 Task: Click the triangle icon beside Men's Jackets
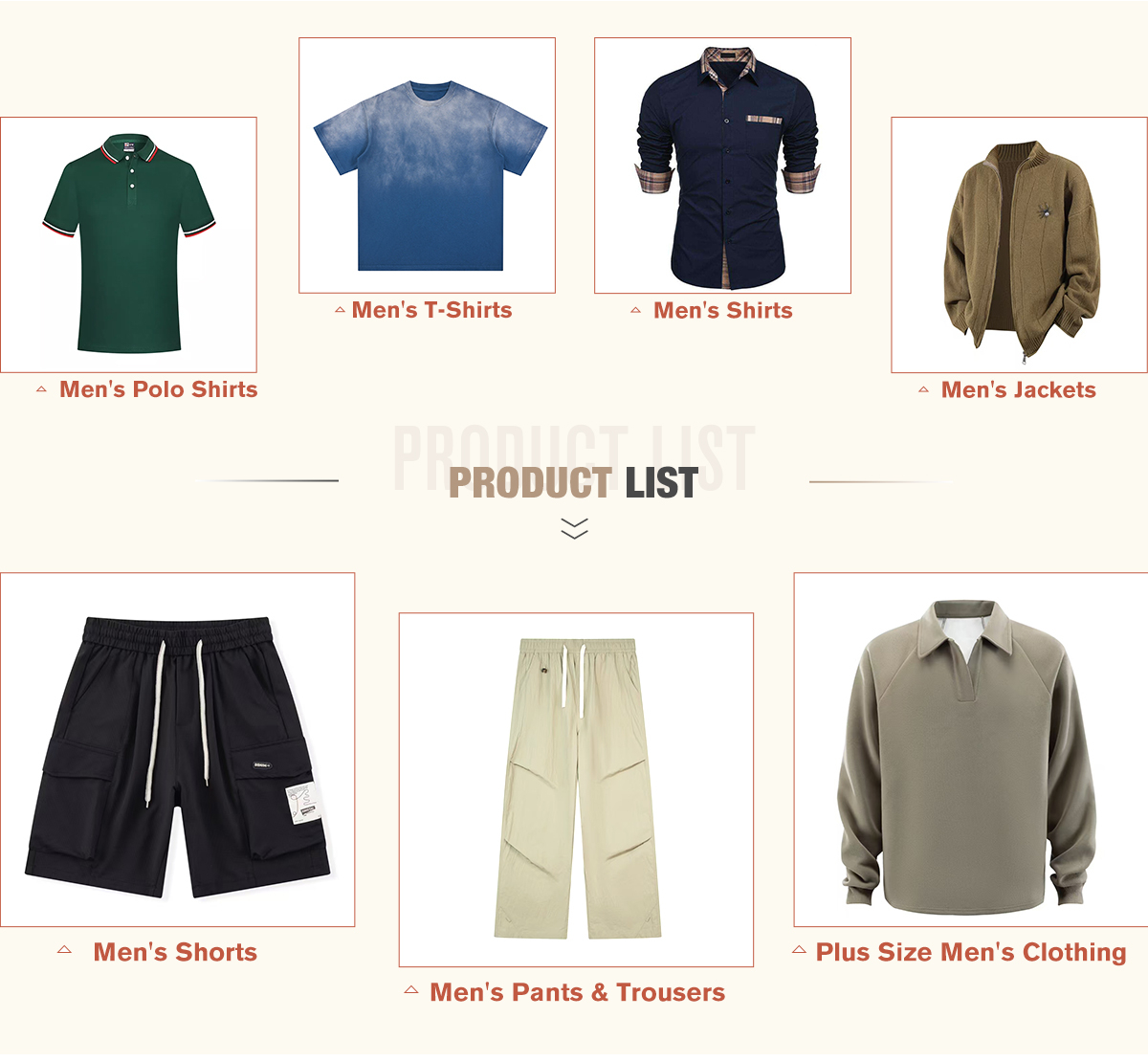[923, 389]
